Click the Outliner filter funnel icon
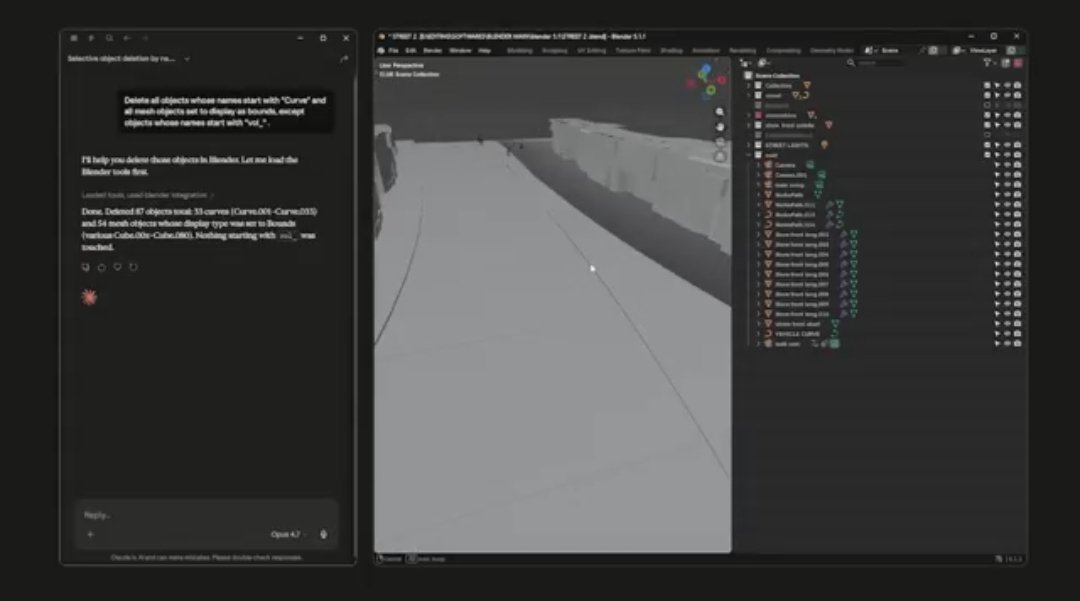 pyautogui.click(x=987, y=63)
